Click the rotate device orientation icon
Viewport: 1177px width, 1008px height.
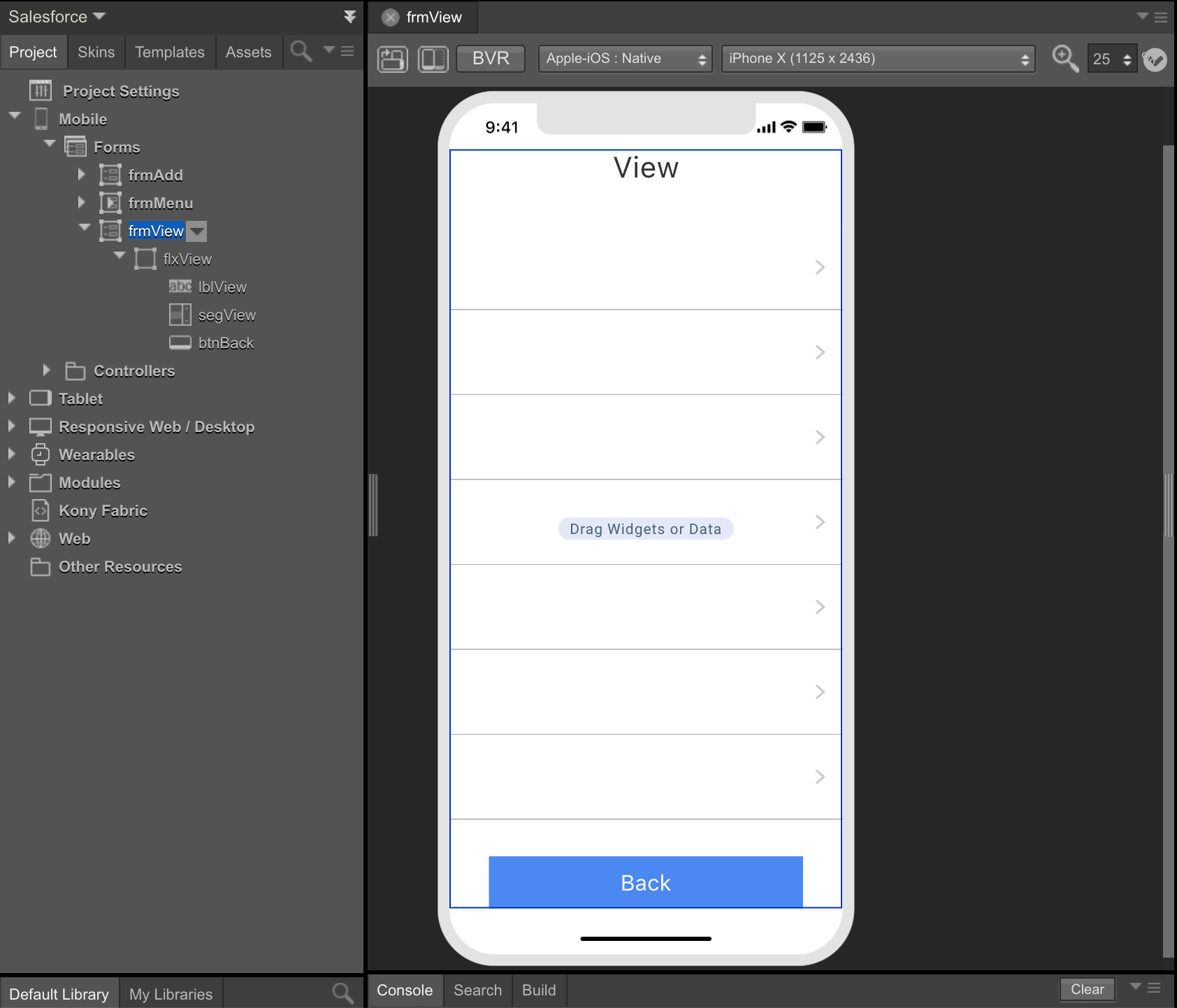pyautogui.click(x=392, y=59)
